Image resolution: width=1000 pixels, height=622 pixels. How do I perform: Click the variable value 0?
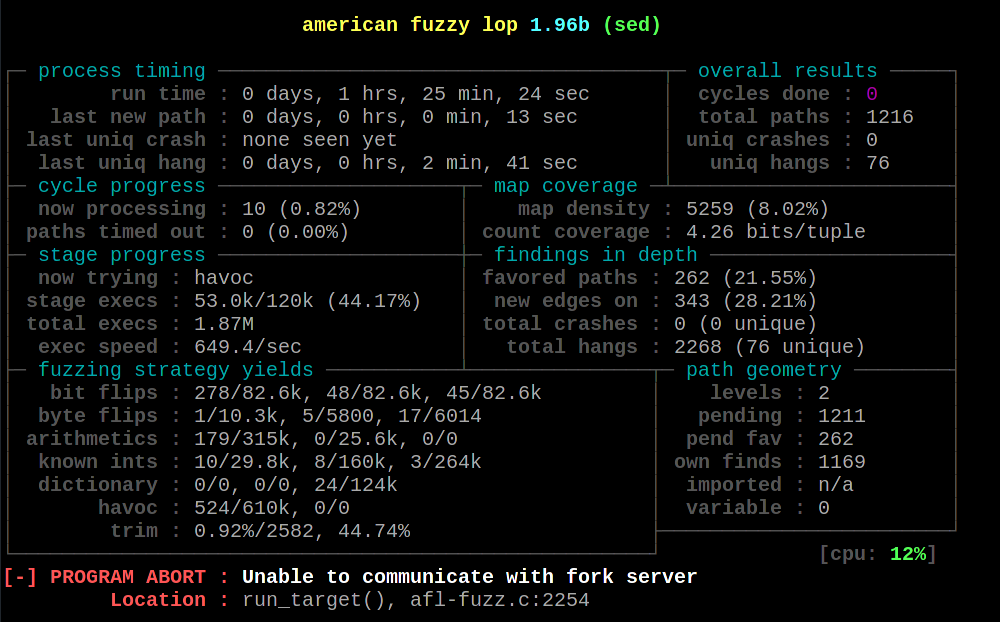pyautogui.click(x=824, y=507)
